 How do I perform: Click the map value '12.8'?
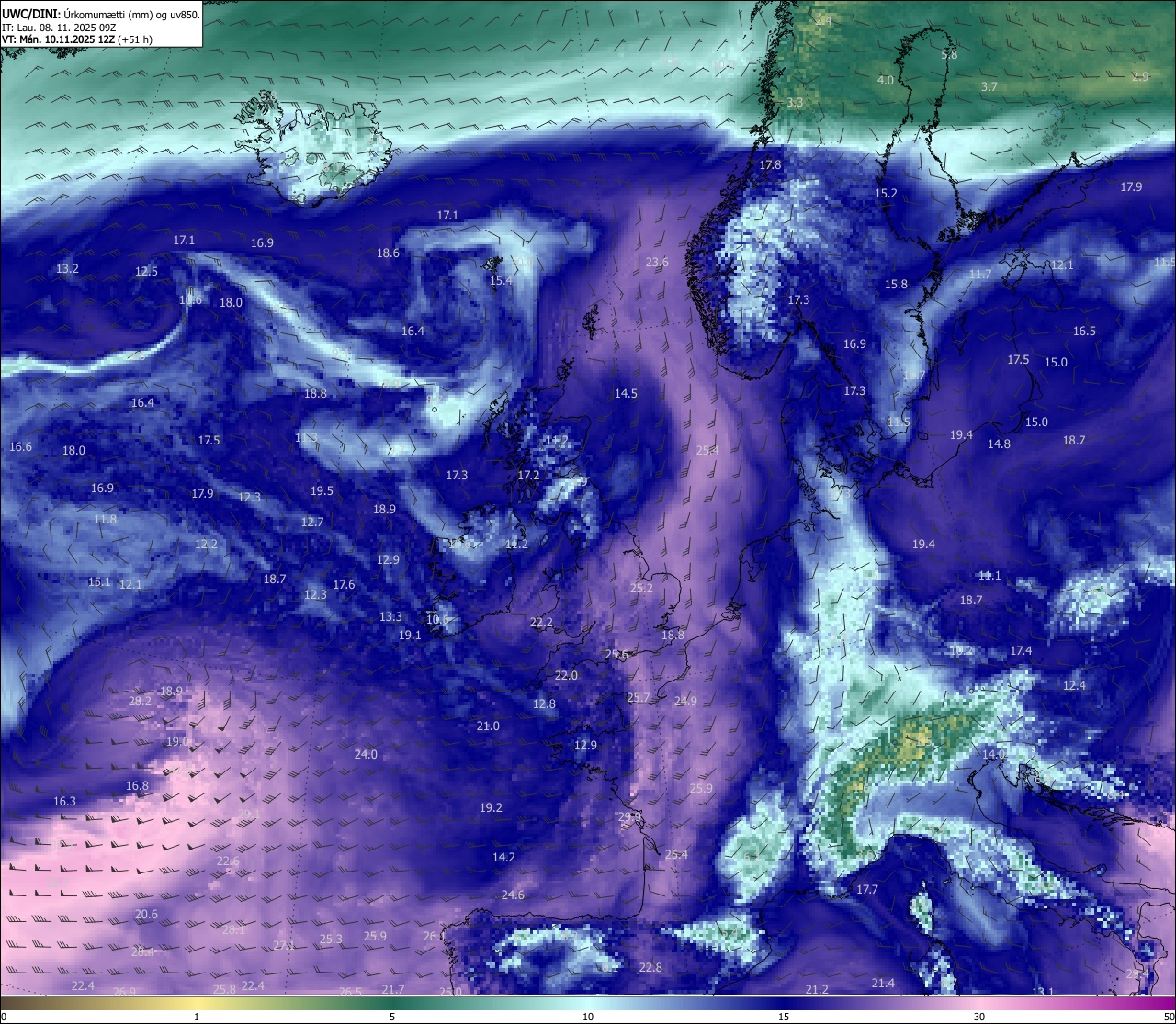[544, 703]
